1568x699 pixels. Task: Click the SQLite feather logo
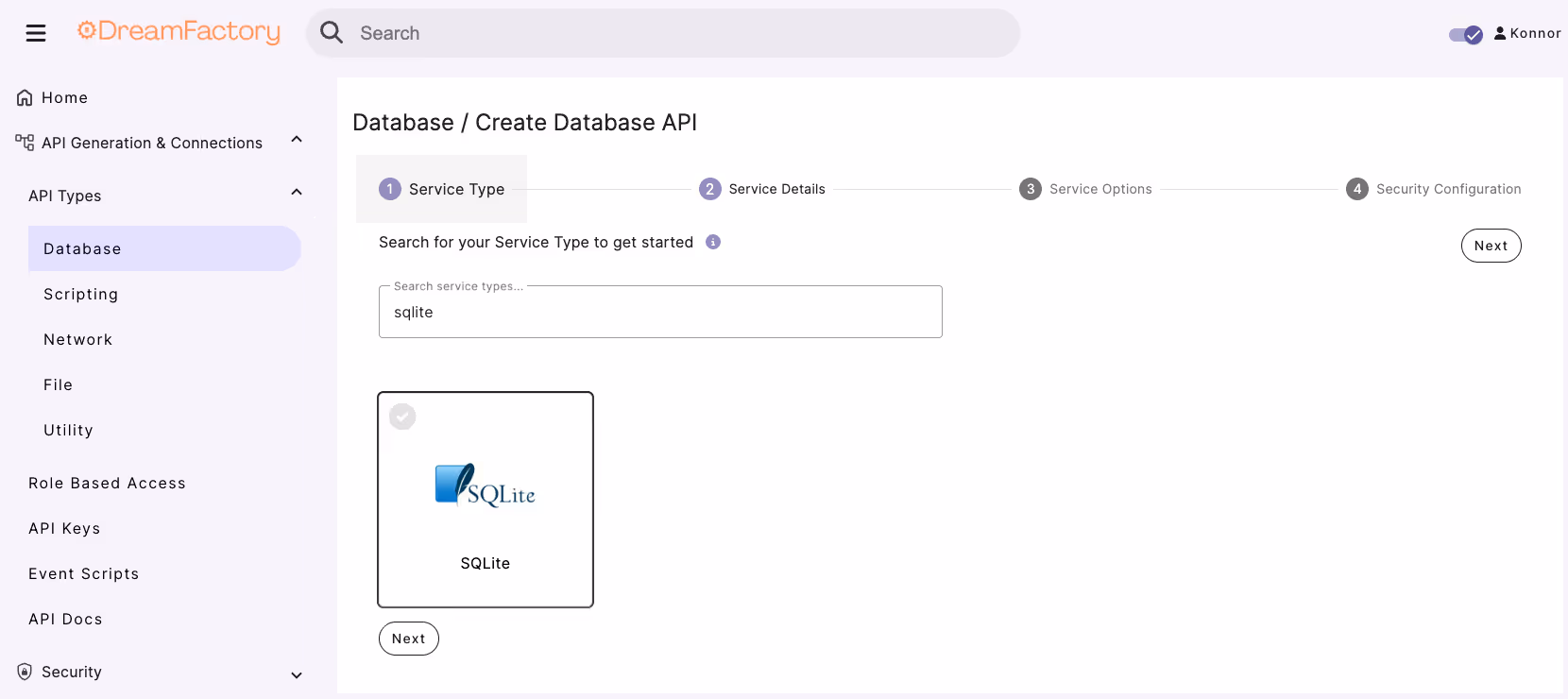[485, 486]
